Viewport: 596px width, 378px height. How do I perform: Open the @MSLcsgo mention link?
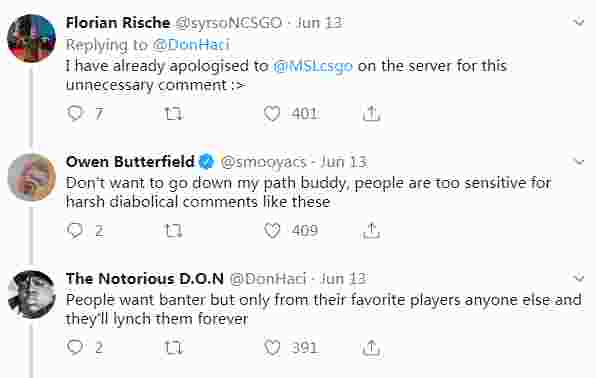[x=313, y=66]
